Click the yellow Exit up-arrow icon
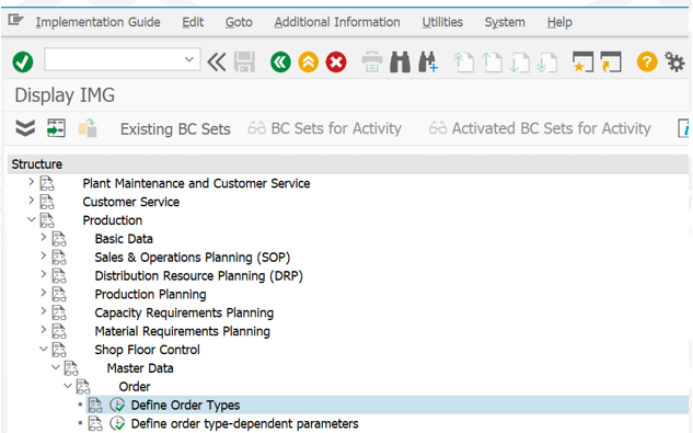Viewport: 693px width, 433px height. click(308, 62)
